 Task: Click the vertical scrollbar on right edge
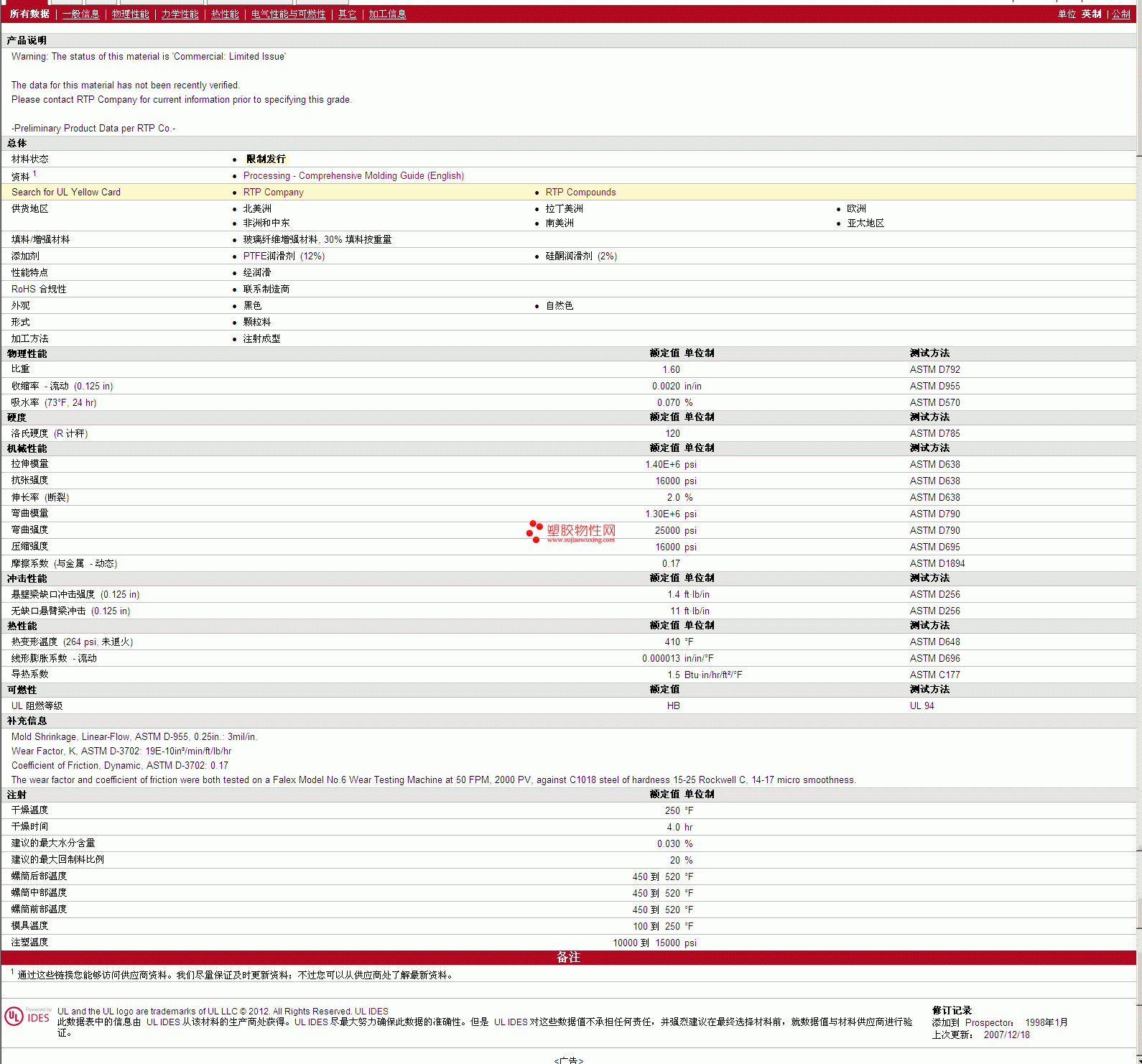(x=1138, y=503)
